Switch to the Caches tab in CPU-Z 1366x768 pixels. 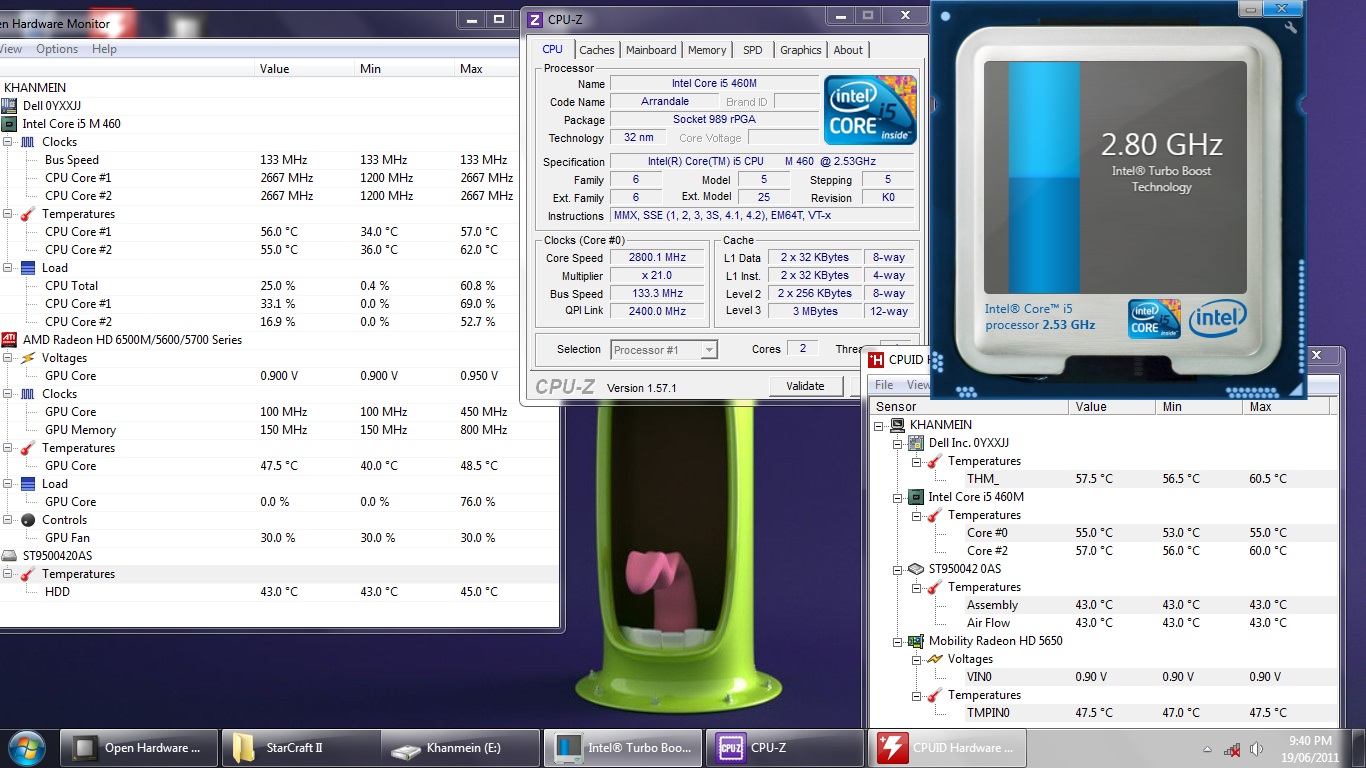click(597, 50)
